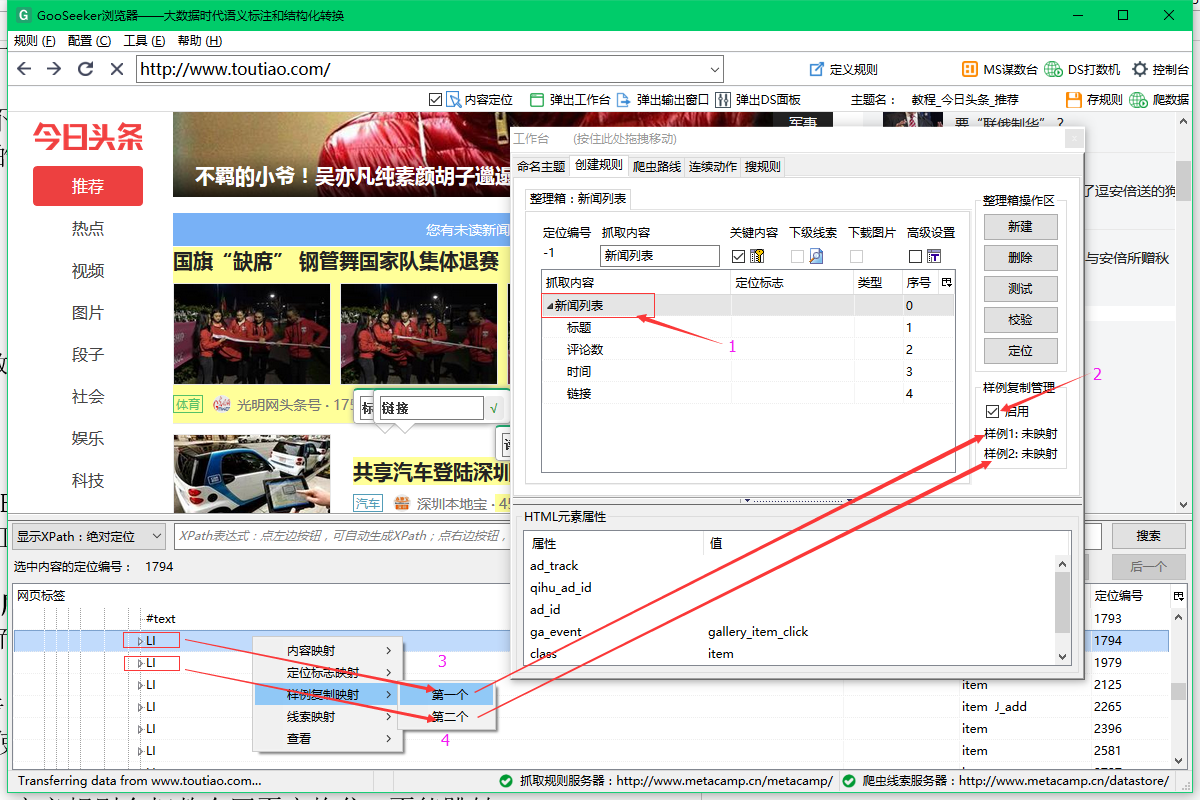
Task: Click the 删除 button
Action: (1020, 257)
